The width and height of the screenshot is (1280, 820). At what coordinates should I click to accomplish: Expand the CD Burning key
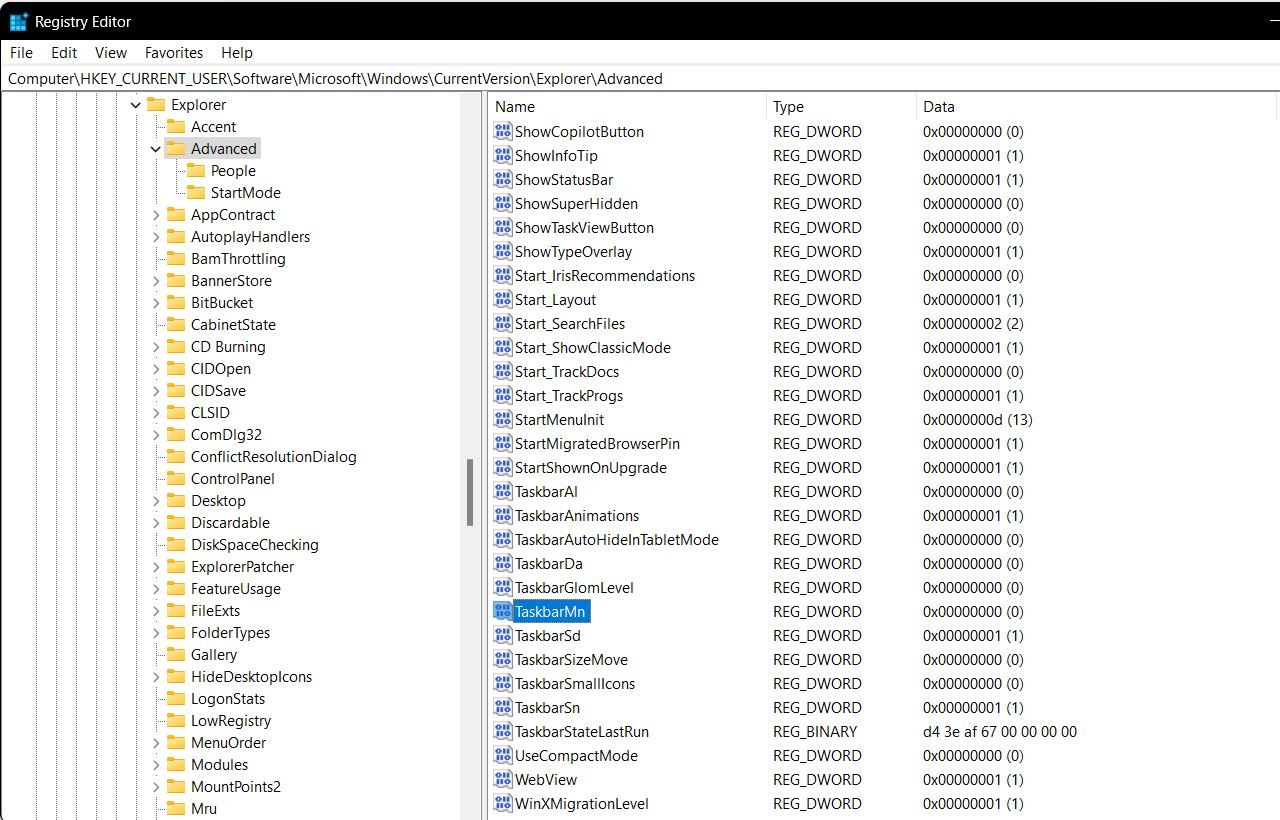pyautogui.click(x=156, y=346)
